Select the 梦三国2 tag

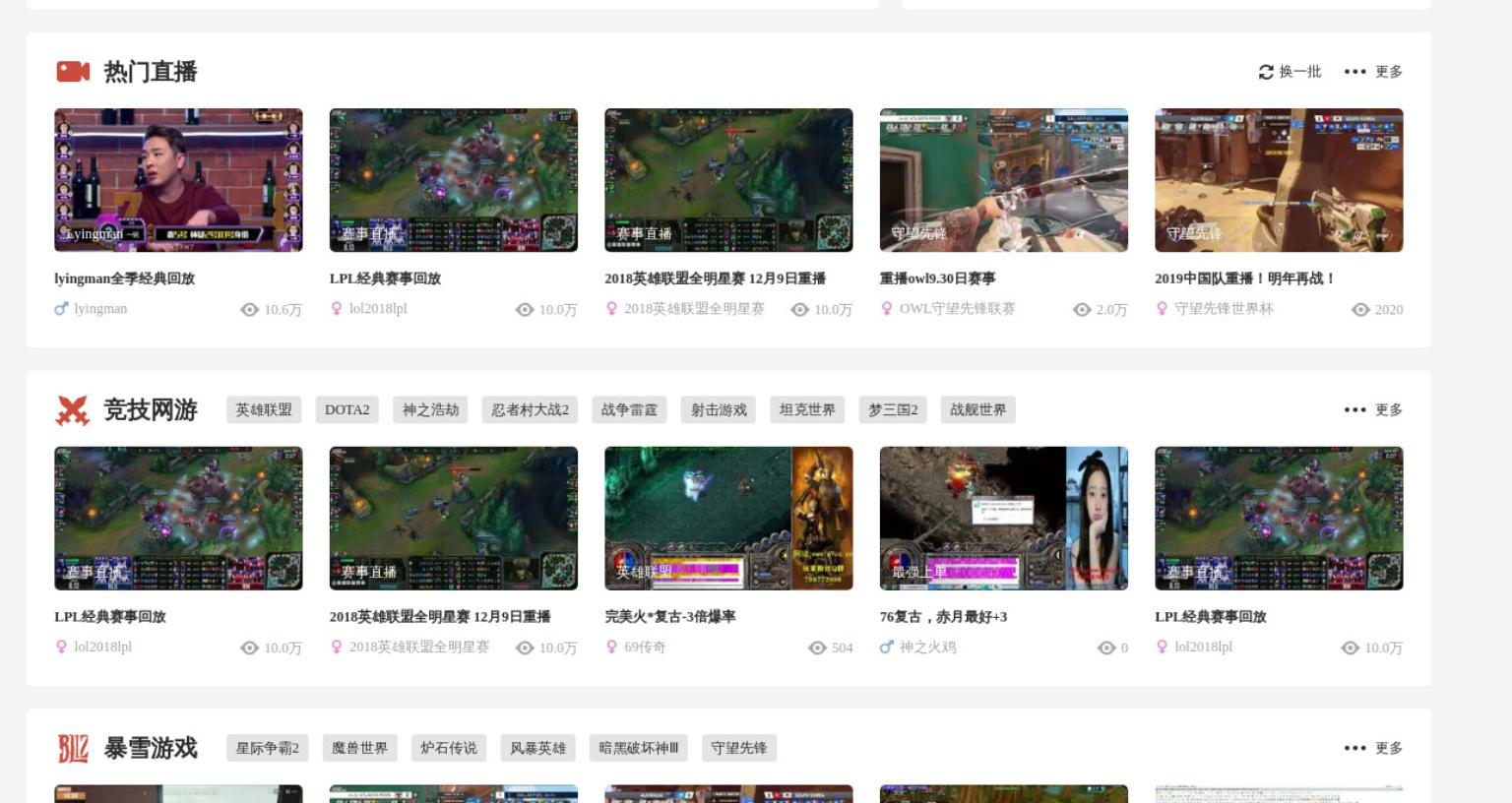[893, 410]
